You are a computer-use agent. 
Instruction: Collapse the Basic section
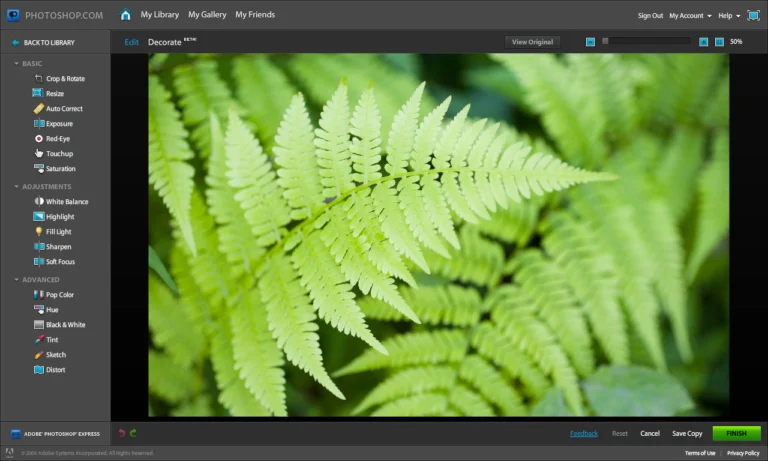(x=16, y=64)
